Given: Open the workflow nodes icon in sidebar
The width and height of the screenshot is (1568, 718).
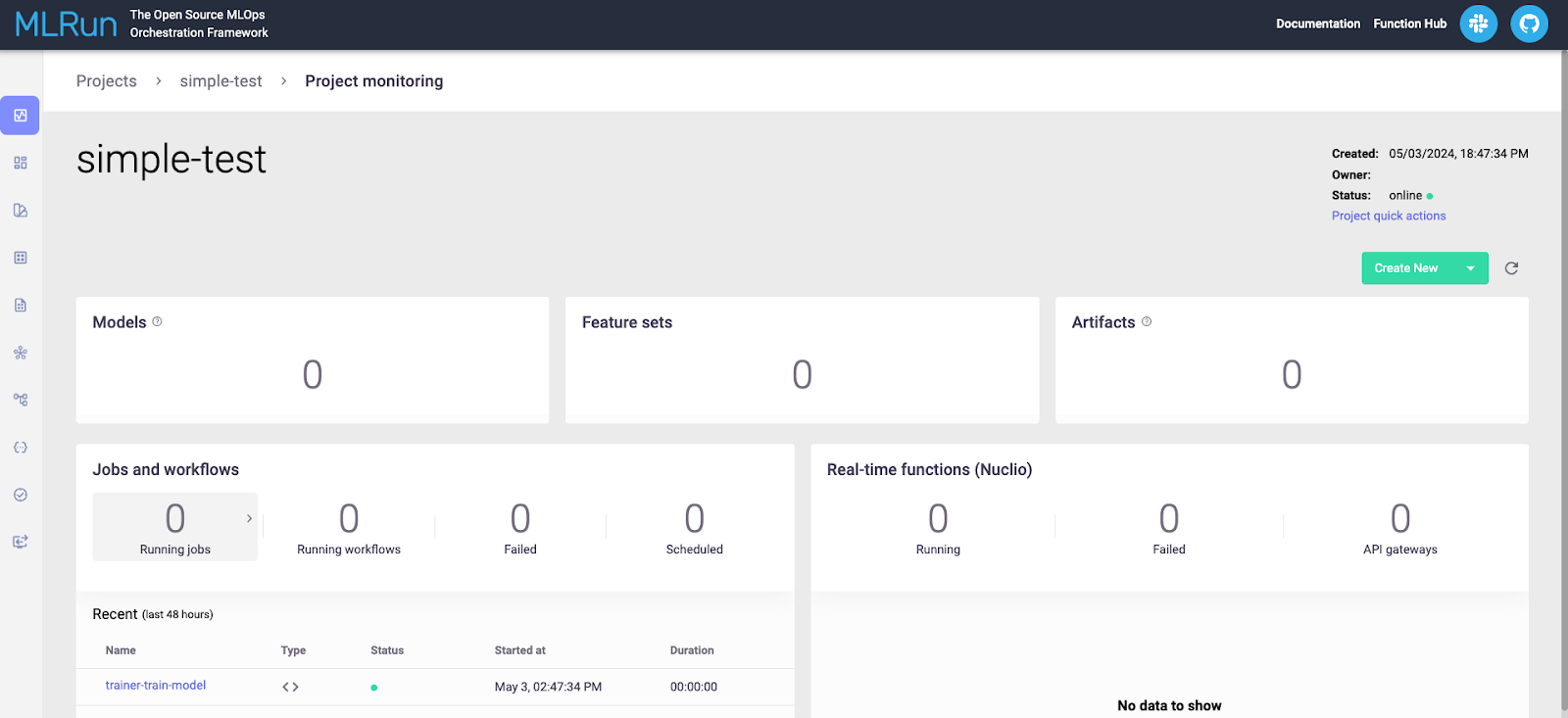Looking at the screenshot, I should (21, 400).
